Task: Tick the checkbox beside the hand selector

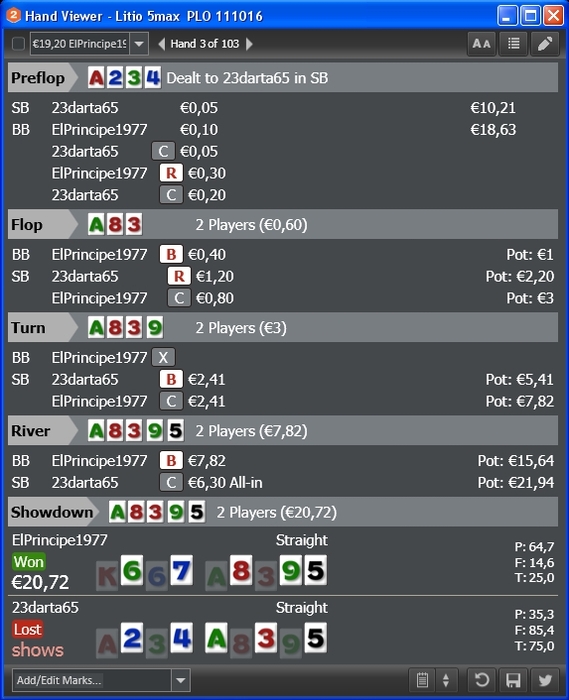Action: (18, 44)
